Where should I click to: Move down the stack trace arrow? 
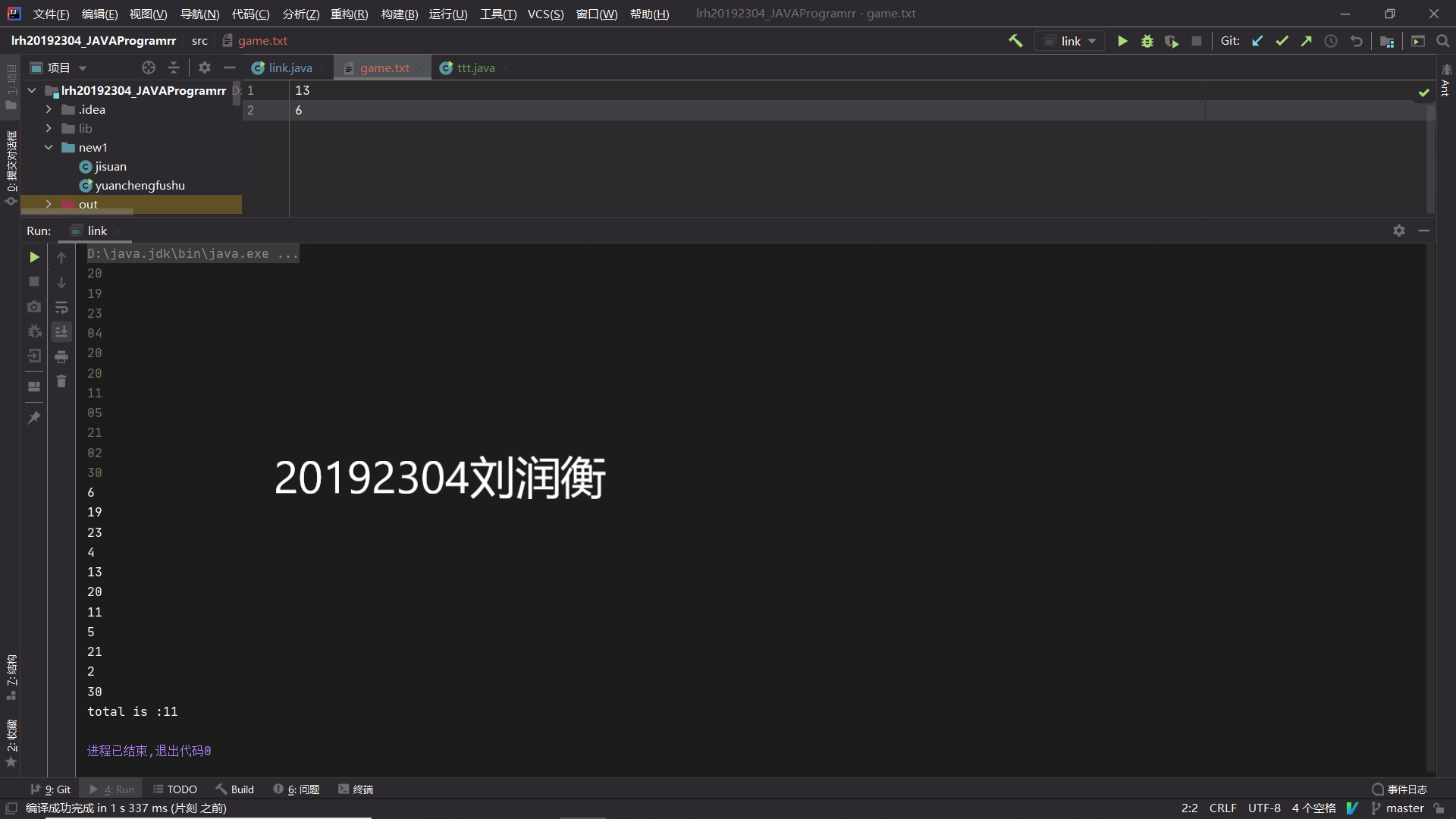(61, 282)
